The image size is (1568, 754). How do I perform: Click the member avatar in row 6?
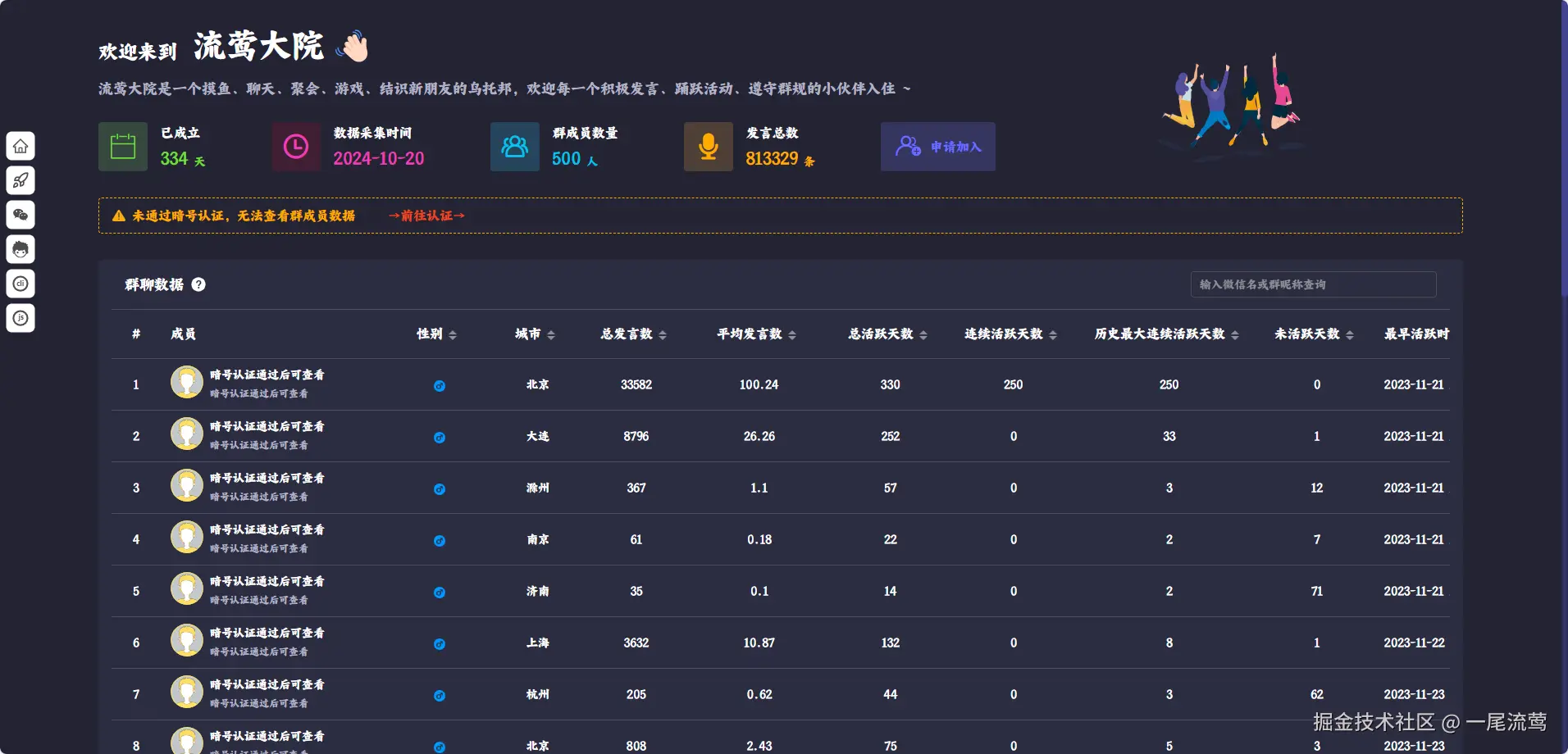(187, 640)
